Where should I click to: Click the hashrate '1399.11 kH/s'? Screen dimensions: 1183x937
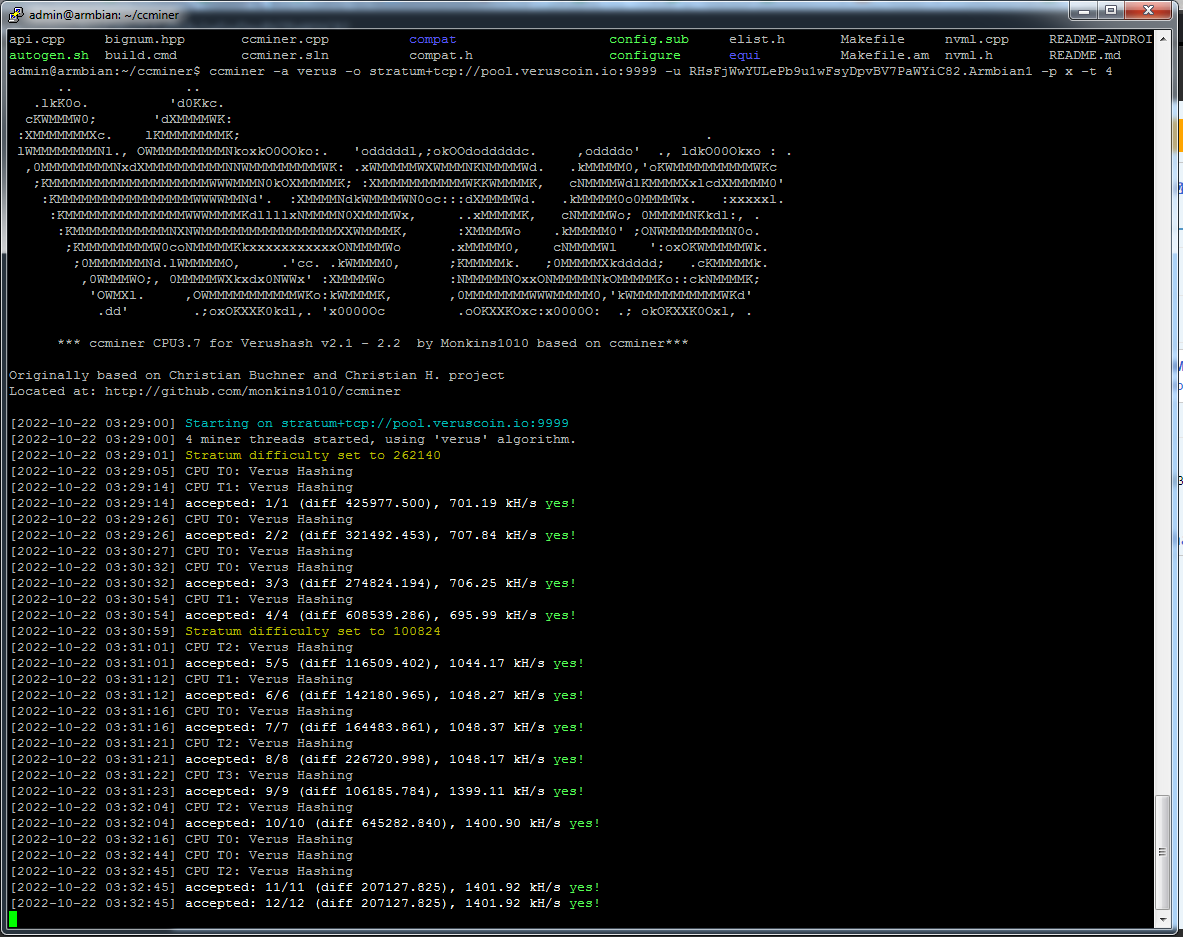[496, 791]
